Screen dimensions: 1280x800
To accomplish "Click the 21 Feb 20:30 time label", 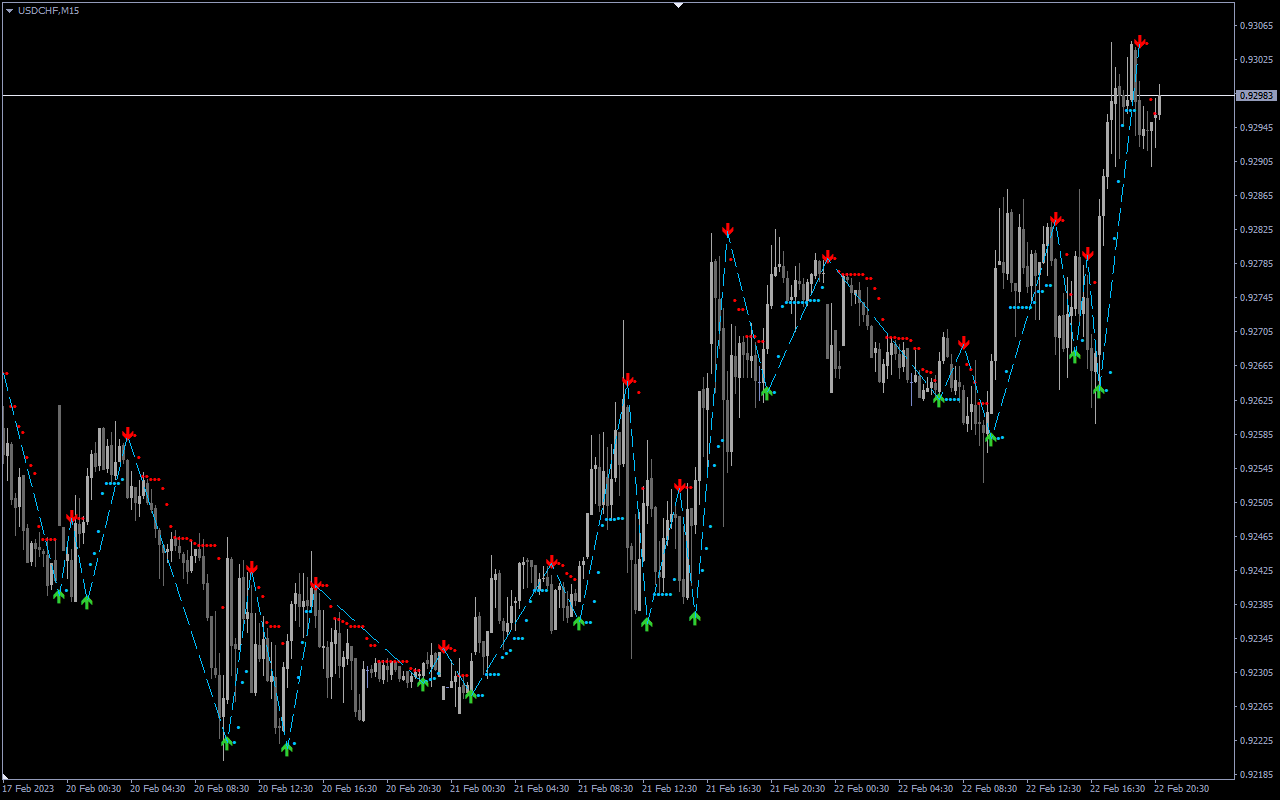I will (x=797, y=789).
